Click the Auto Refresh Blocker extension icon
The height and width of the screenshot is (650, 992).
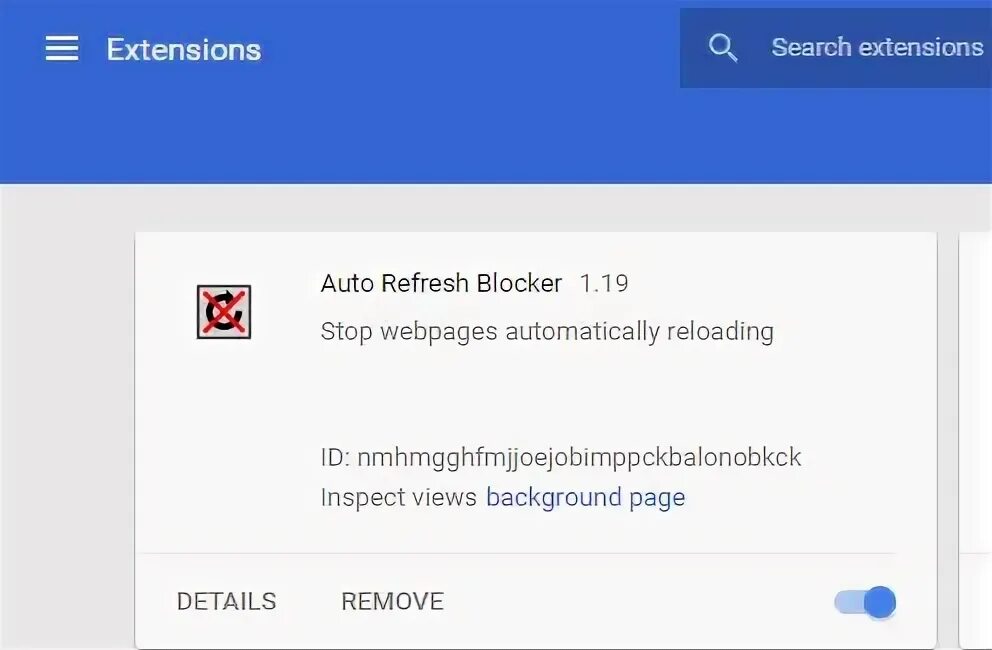click(x=223, y=312)
